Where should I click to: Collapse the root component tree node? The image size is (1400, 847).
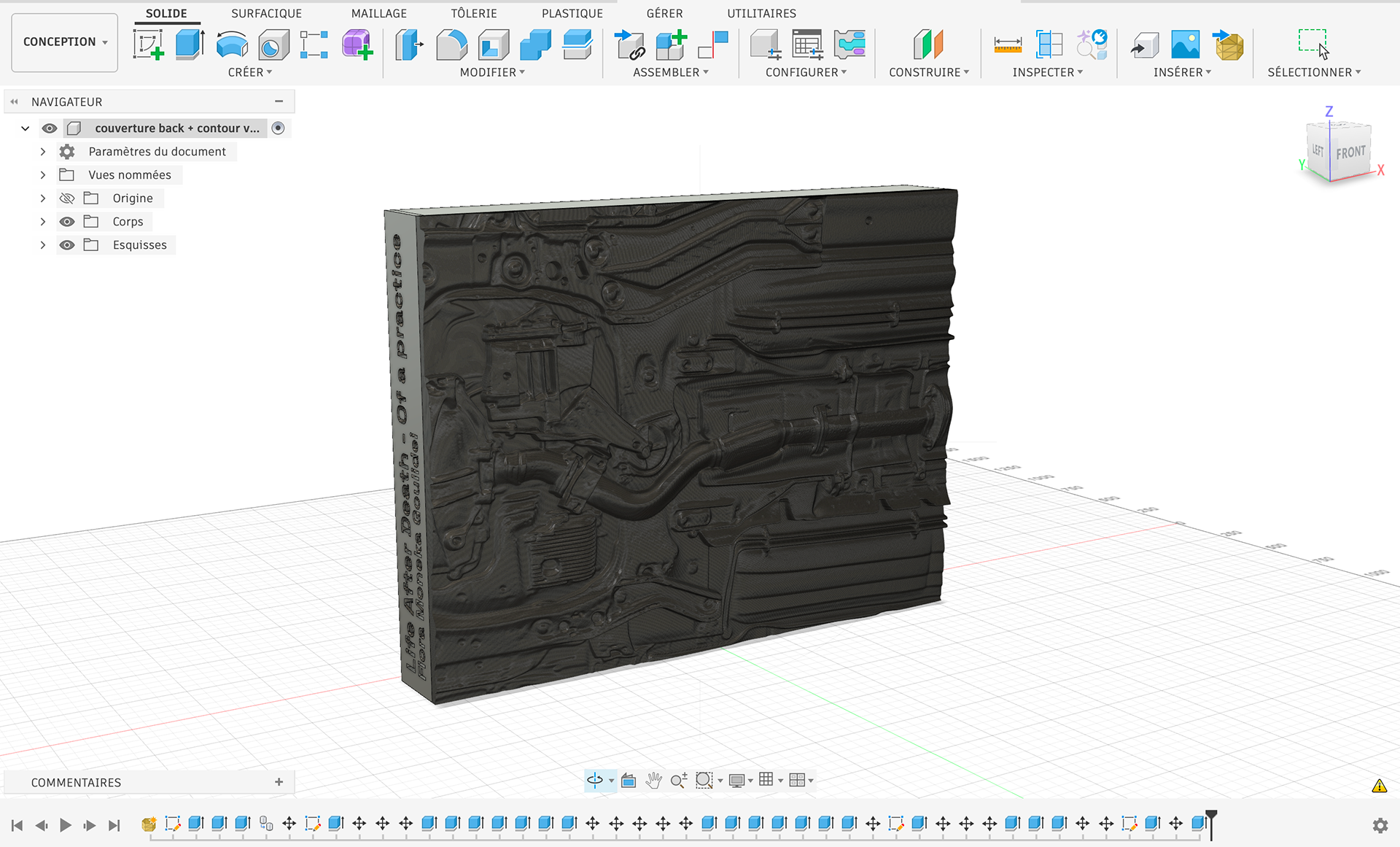(26, 128)
